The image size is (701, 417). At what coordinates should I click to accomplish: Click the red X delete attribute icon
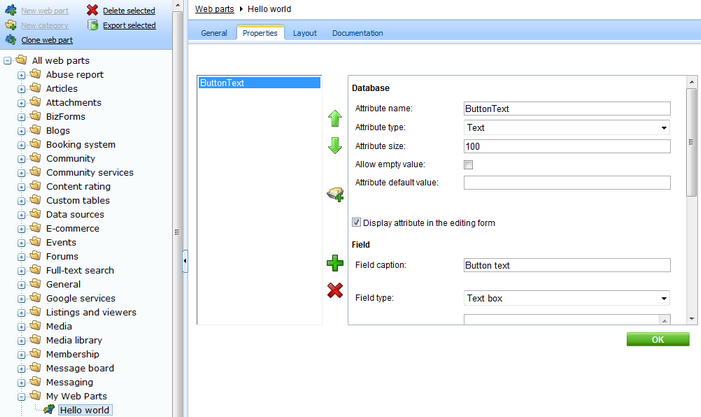[x=335, y=291]
